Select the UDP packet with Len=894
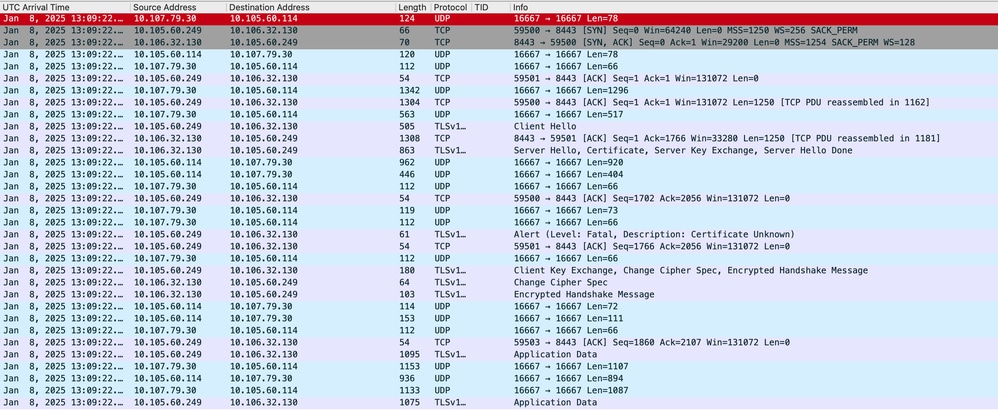This screenshot has width=998, height=420. coord(499,378)
